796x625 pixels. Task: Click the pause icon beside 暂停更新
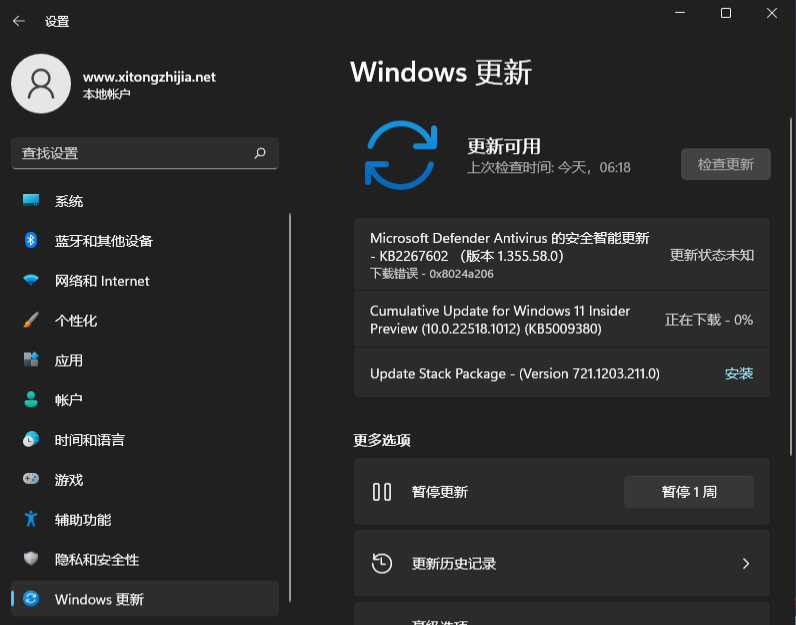[x=382, y=491]
